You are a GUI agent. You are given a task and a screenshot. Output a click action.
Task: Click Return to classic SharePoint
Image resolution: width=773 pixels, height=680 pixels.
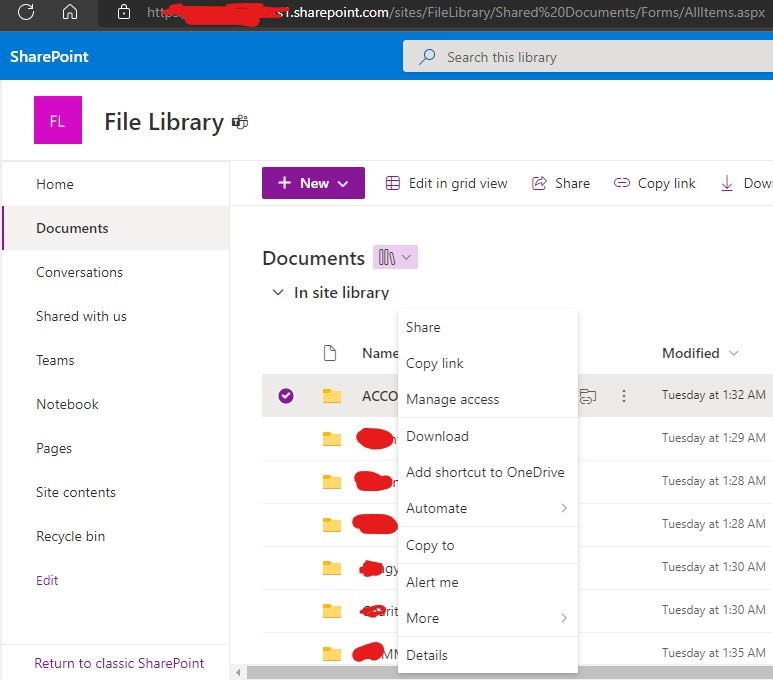coord(119,663)
